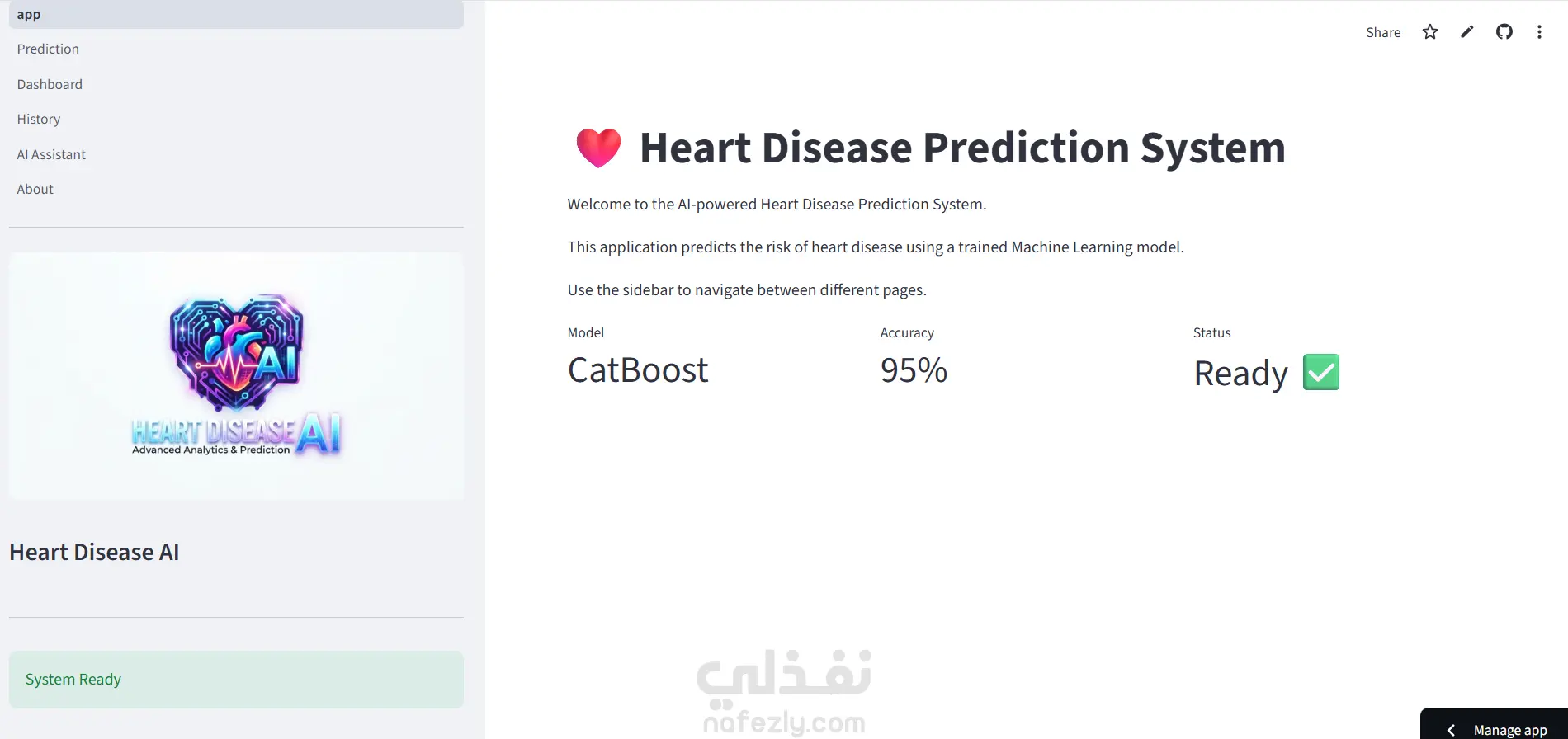Click the Heart Disease AI logo image

click(x=236, y=376)
